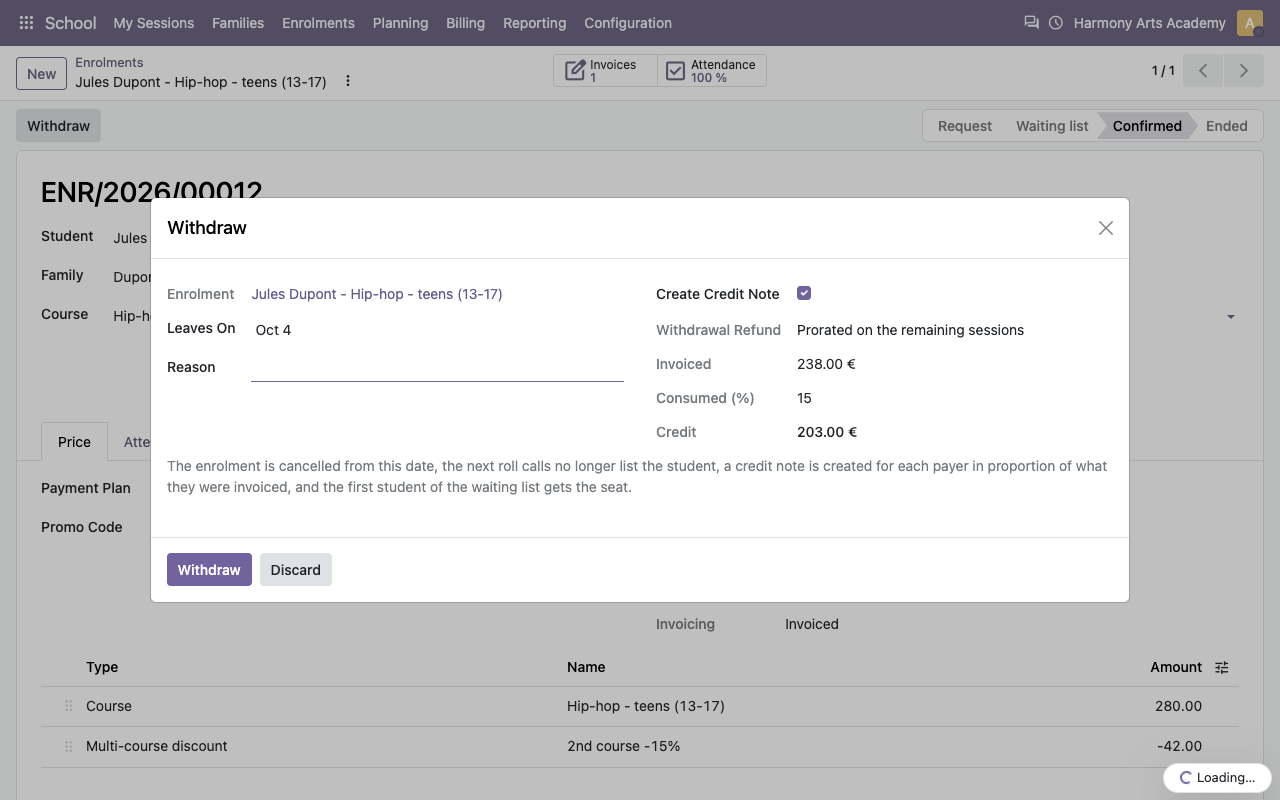This screenshot has width=1280, height=800.
Task: Open the column settings icon beside Amount
Action: point(1222,667)
